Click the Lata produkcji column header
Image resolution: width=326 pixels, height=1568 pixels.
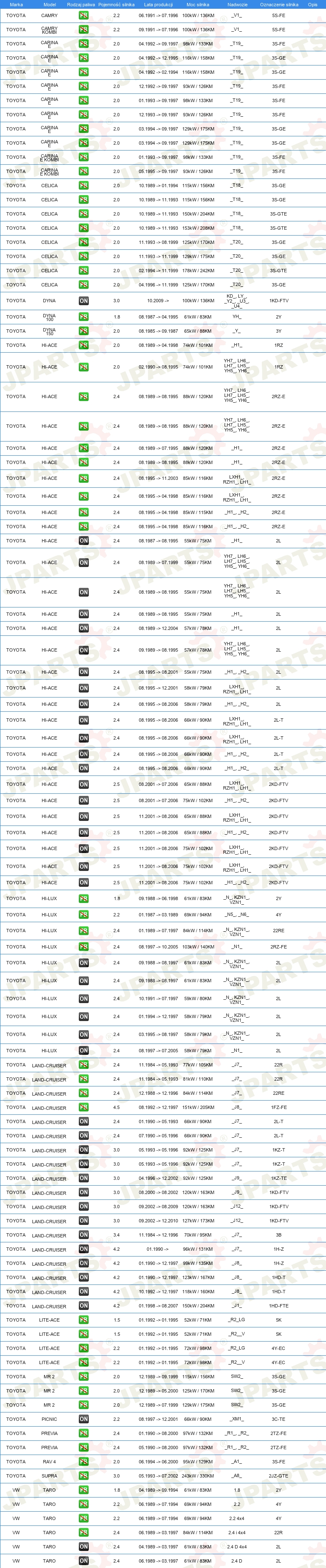[x=158, y=4]
